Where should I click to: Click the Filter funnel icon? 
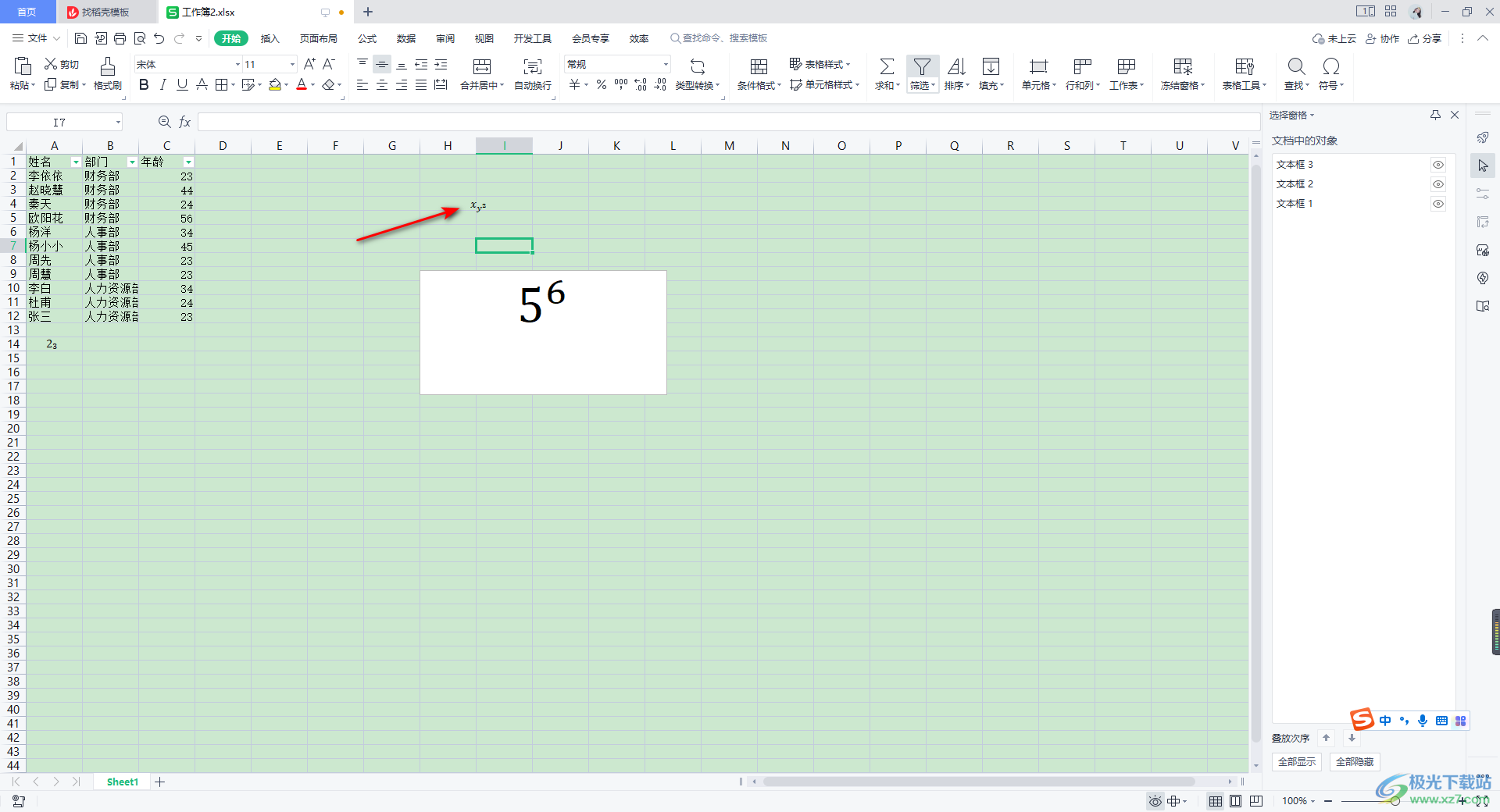point(922,66)
